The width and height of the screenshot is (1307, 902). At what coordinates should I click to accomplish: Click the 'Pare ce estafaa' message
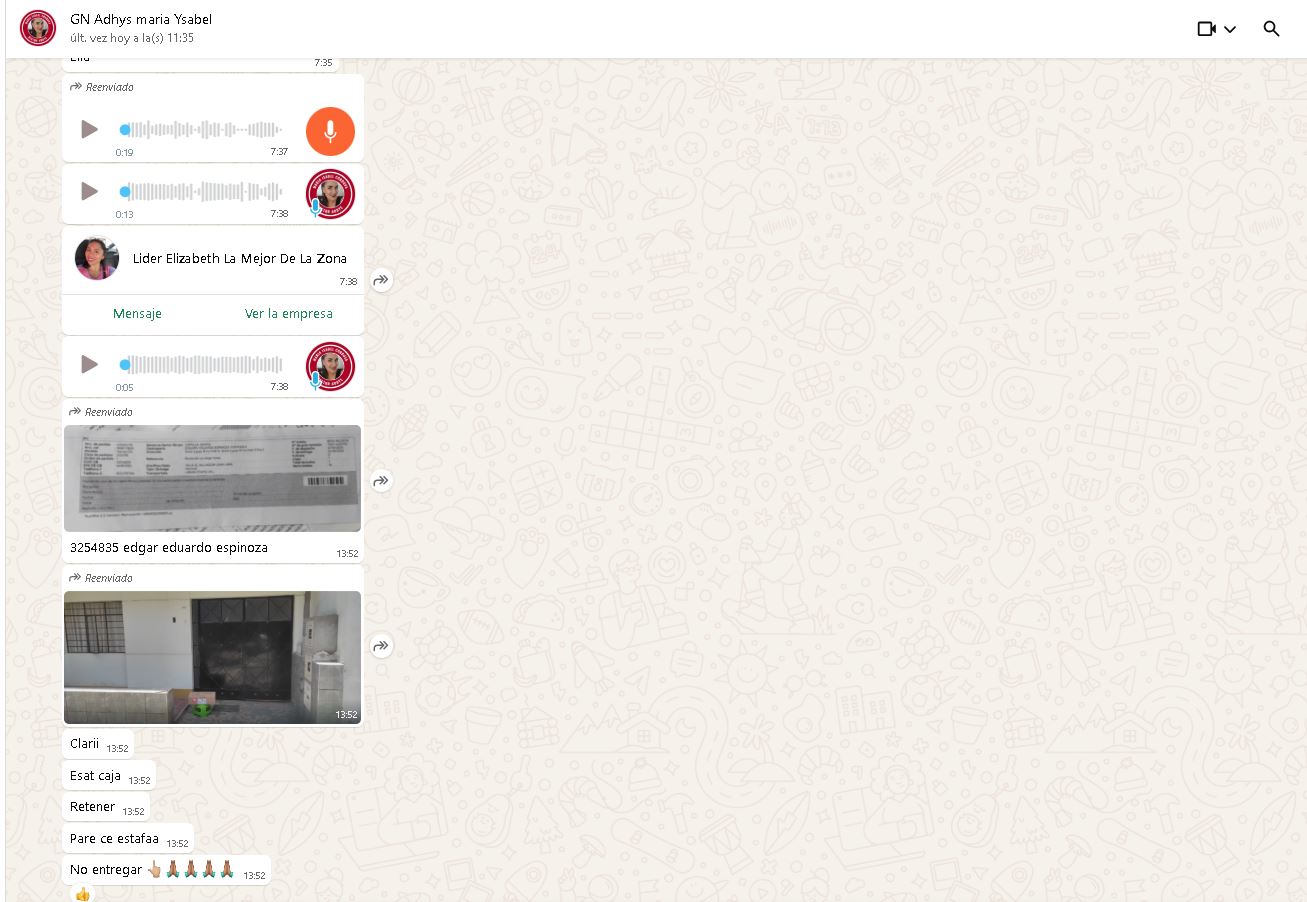(x=128, y=838)
